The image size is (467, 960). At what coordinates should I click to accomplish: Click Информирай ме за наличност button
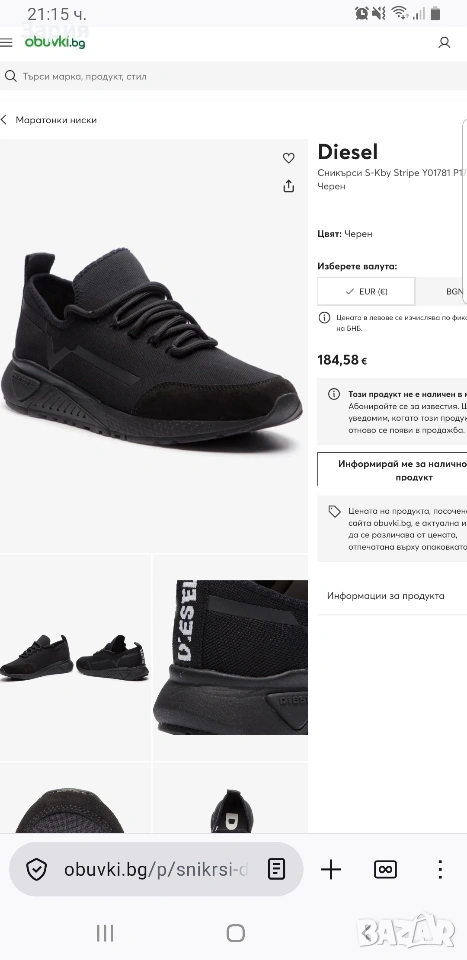click(x=392, y=470)
